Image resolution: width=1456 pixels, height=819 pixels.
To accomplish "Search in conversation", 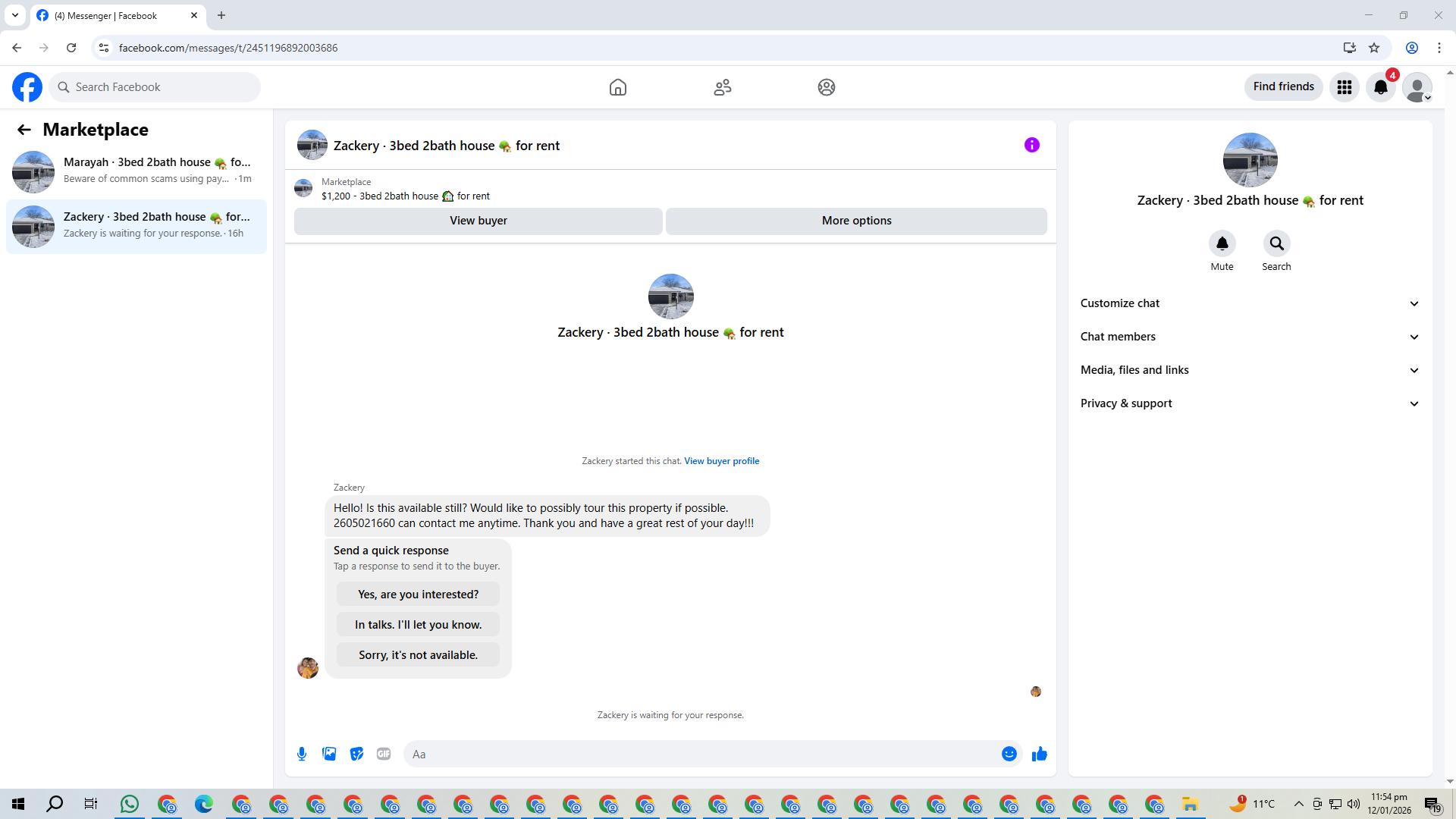I will click(x=1276, y=244).
